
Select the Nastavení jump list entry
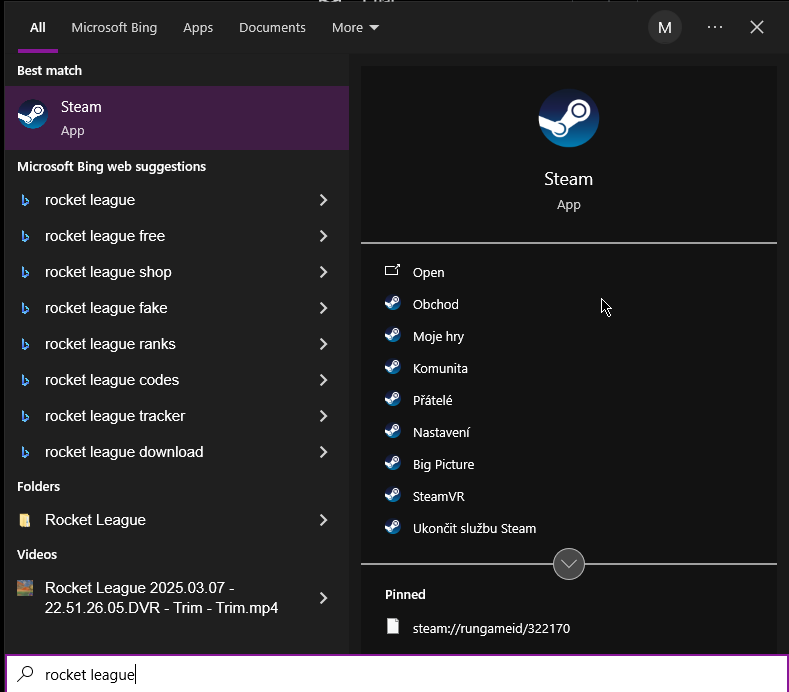click(441, 432)
